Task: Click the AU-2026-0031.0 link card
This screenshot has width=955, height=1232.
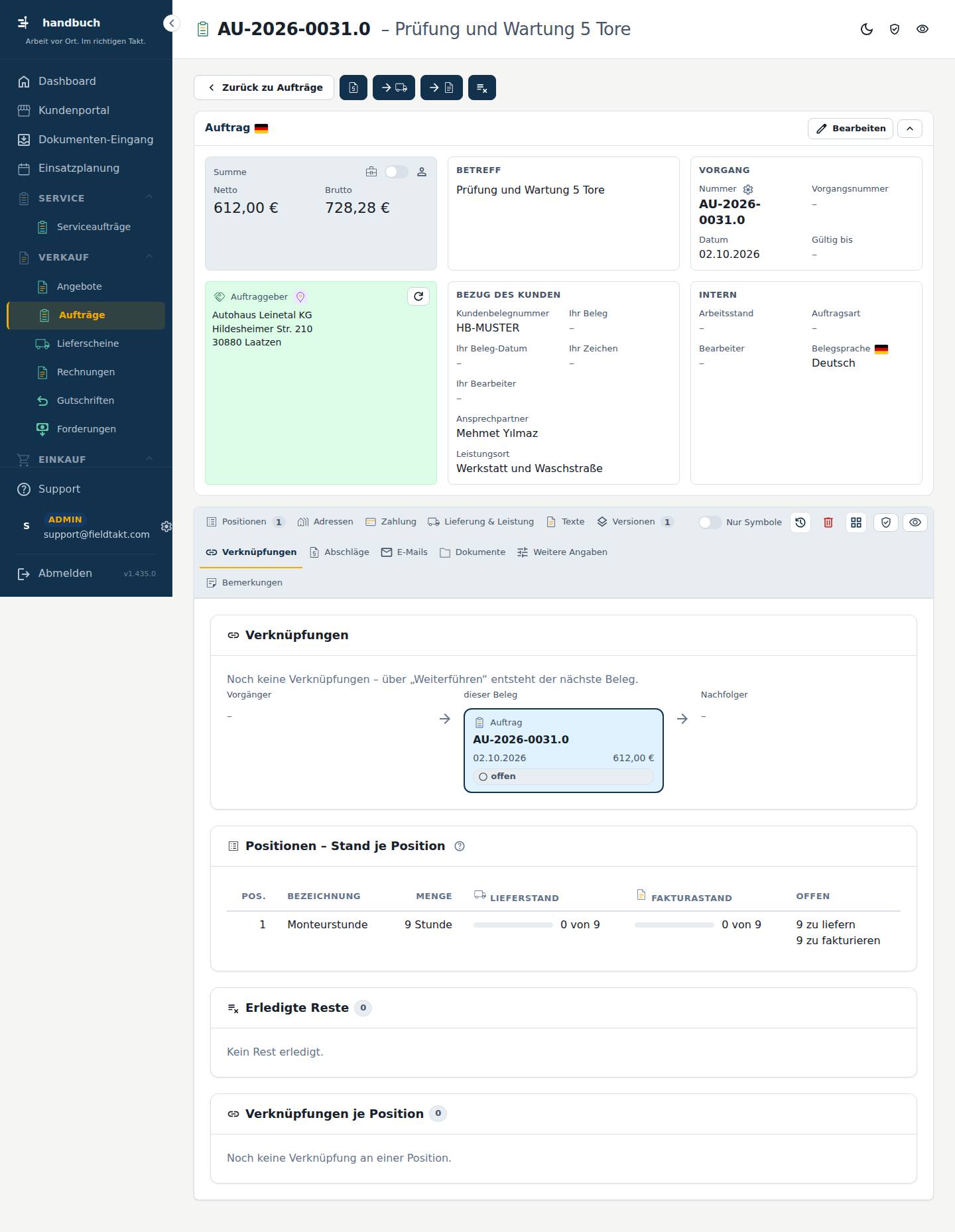Action: [x=564, y=751]
